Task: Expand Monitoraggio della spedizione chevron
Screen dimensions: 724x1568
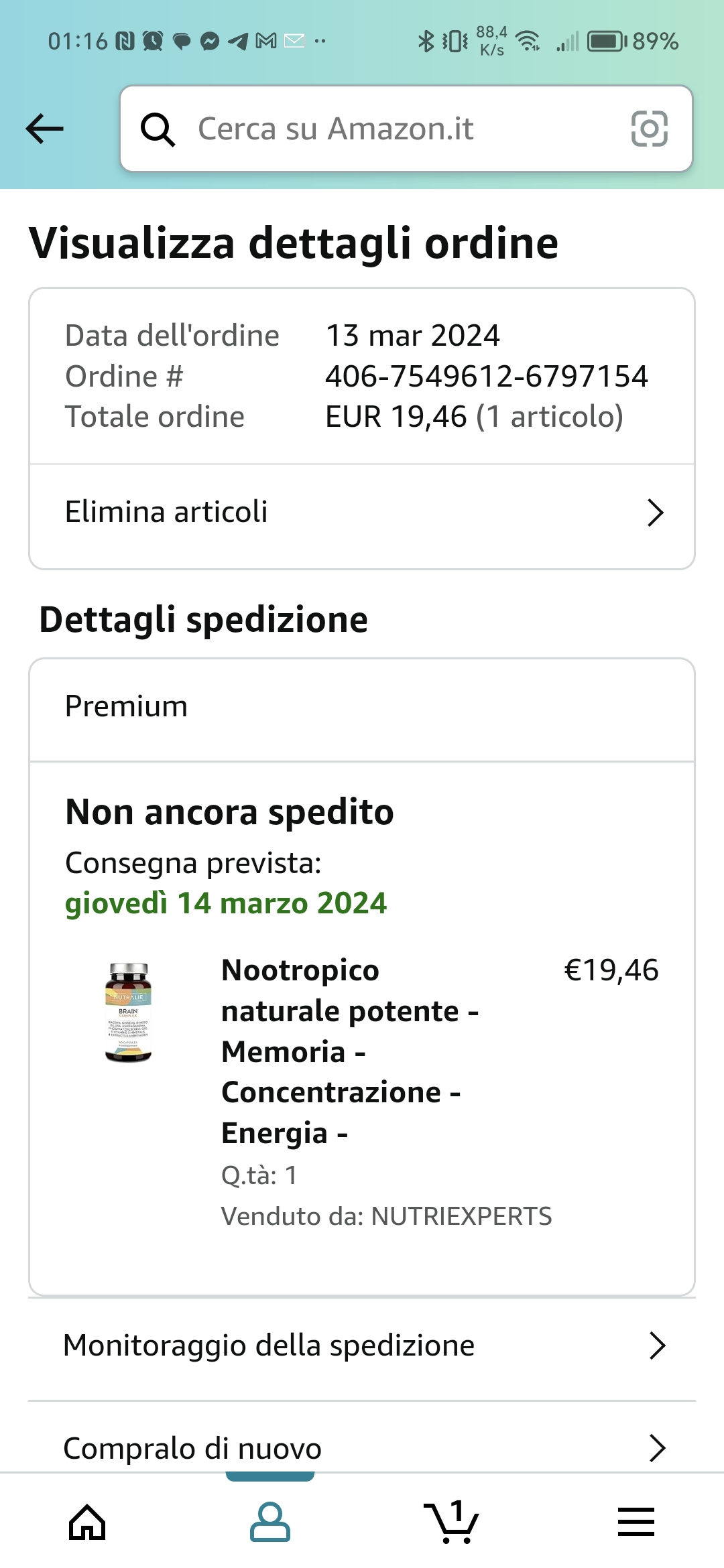Action: (657, 1346)
